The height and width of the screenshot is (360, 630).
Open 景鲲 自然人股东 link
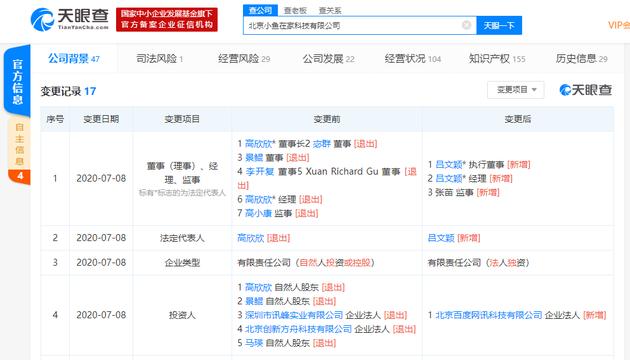(x=254, y=301)
